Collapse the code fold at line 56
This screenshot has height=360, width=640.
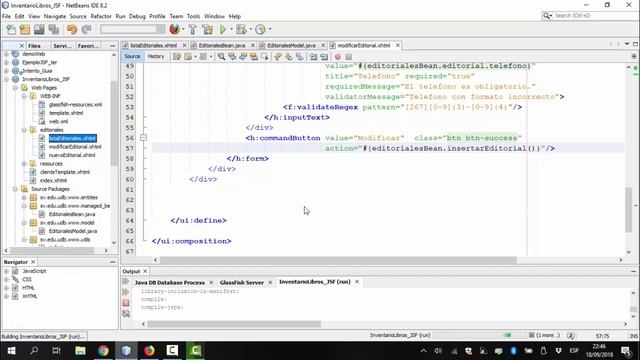point(143,138)
